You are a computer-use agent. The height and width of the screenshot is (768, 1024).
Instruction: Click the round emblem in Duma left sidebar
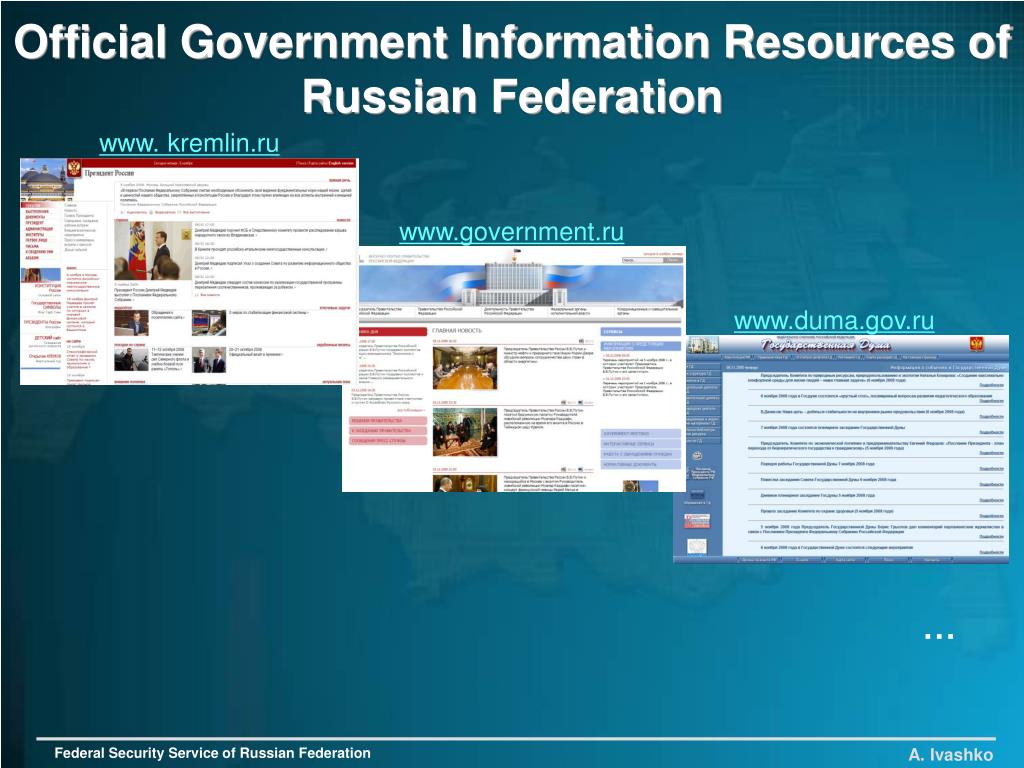tap(697, 456)
